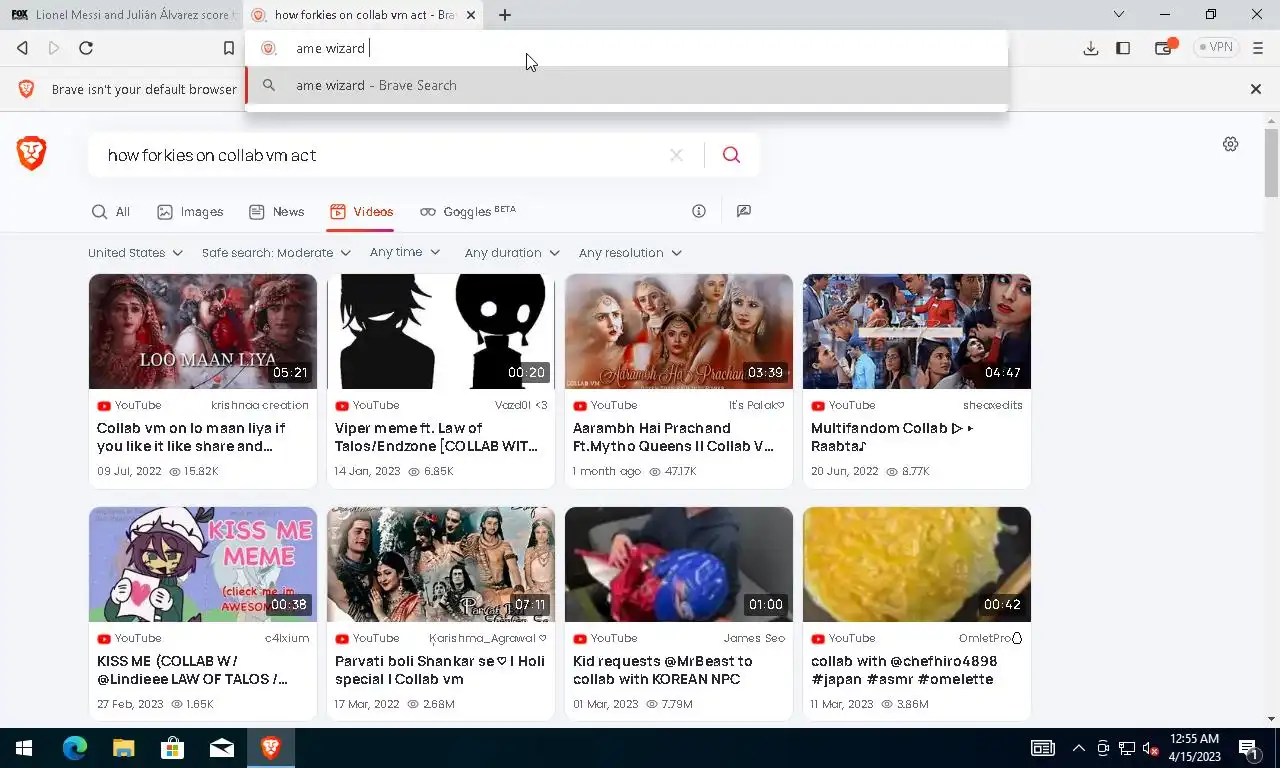Open search settings gear icon
The width and height of the screenshot is (1280, 768).
(x=1231, y=144)
